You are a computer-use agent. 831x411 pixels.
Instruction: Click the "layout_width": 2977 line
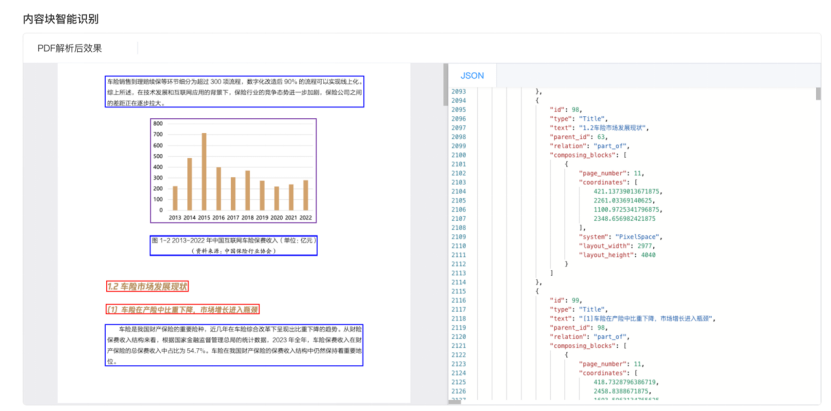coord(617,246)
